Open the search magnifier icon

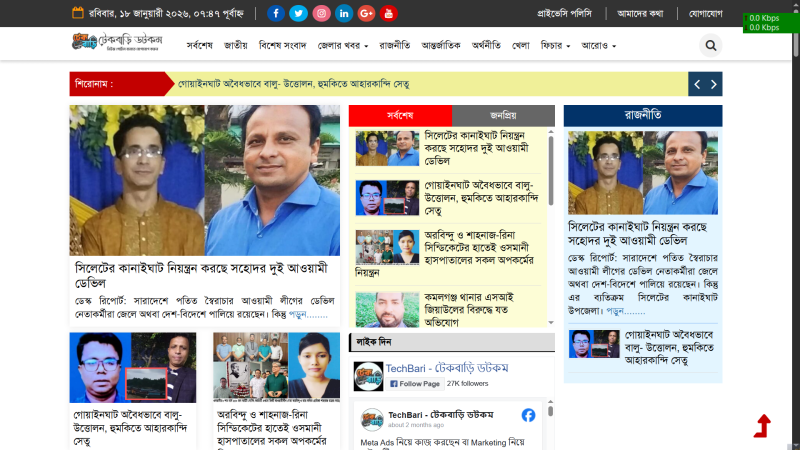pos(711,45)
